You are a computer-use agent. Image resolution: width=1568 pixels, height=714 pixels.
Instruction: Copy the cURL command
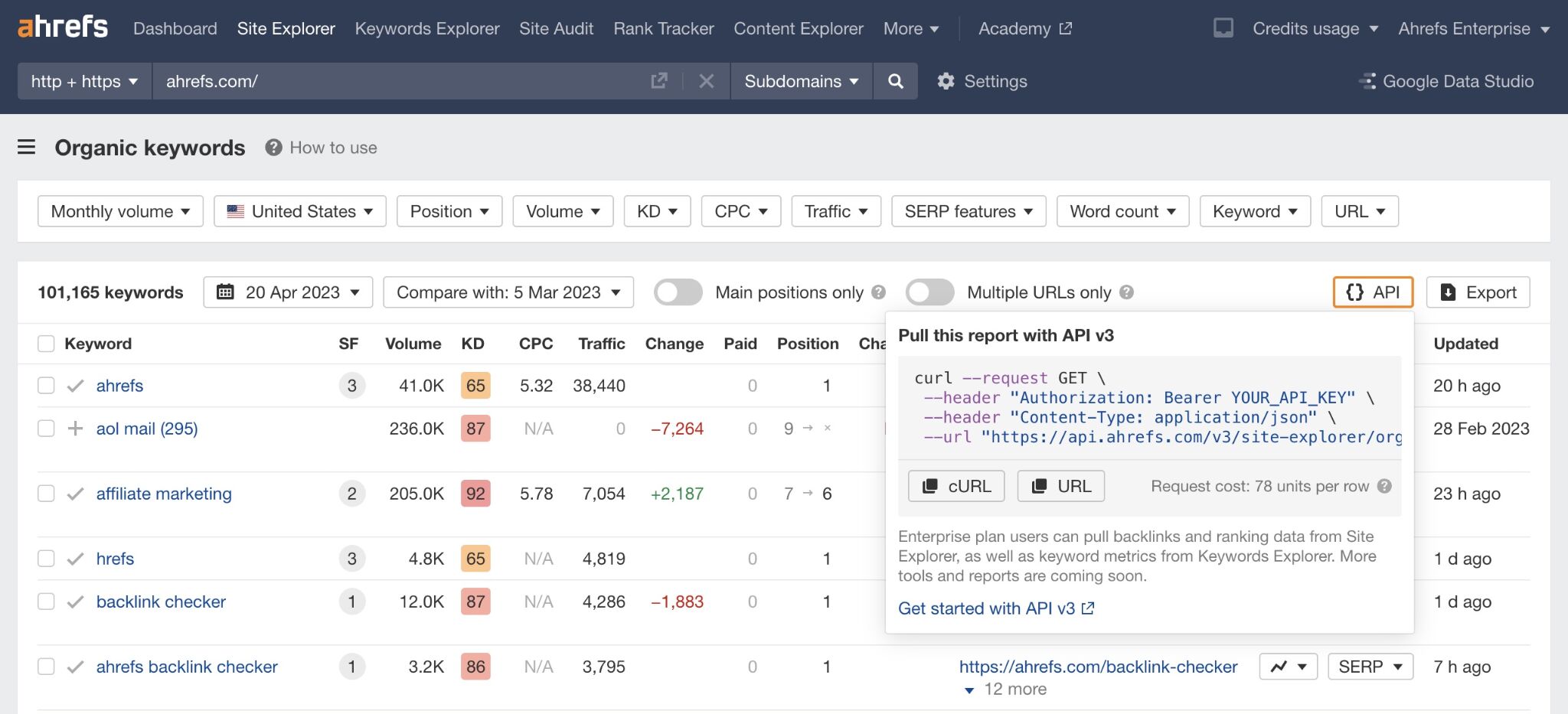[956, 486]
